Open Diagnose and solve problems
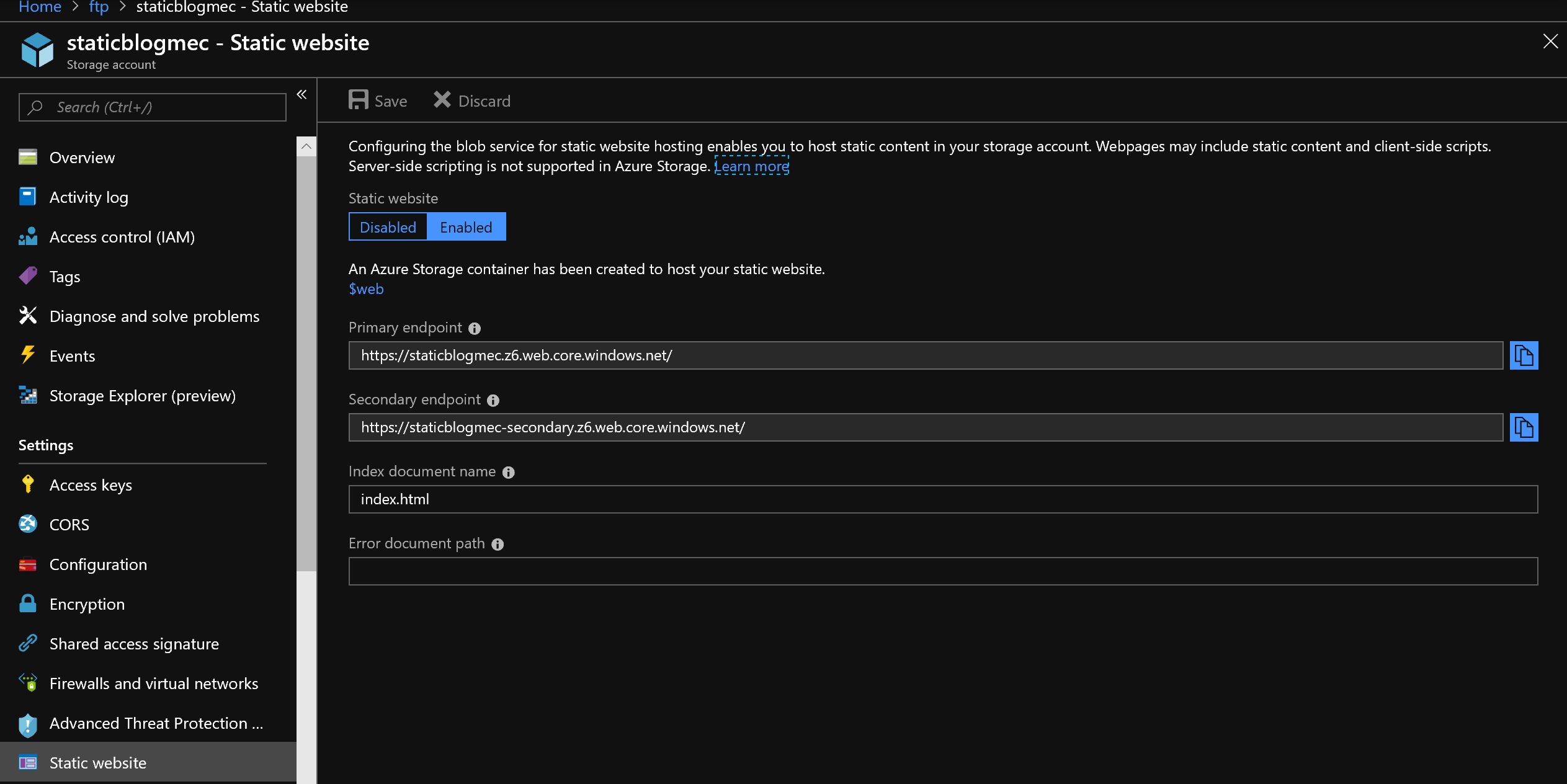1567x784 pixels. coord(148,316)
